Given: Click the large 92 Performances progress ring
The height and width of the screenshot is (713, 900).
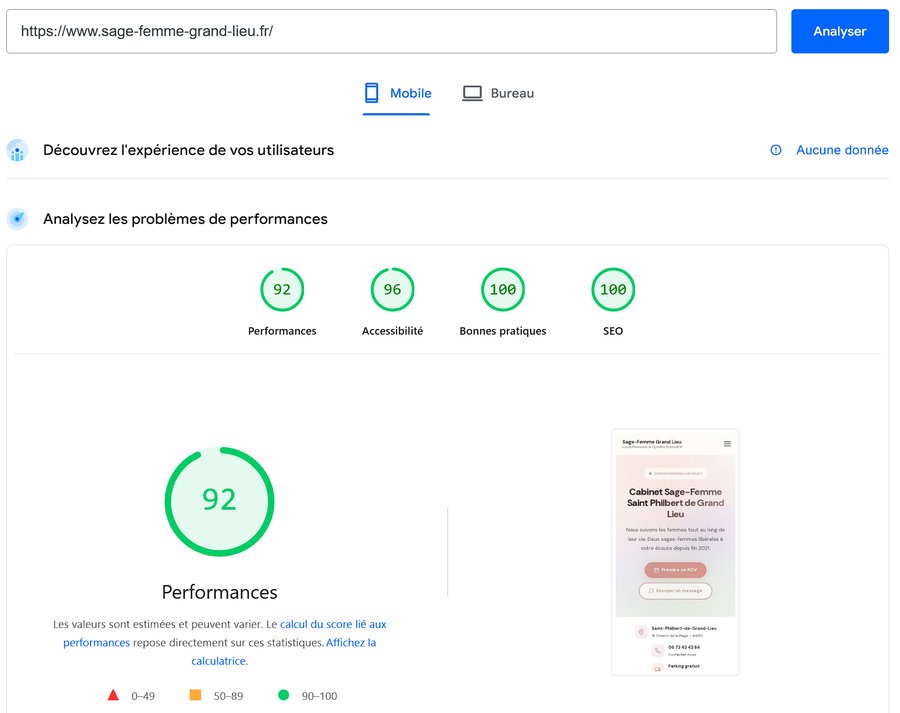Looking at the screenshot, I should point(219,499).
